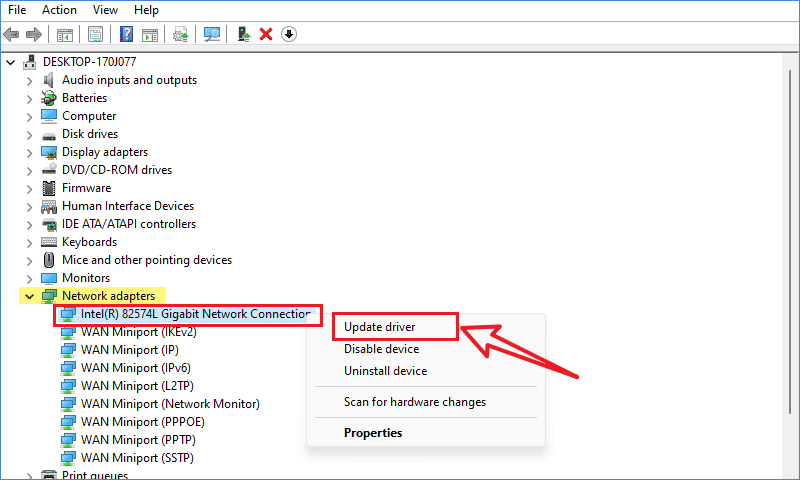Screen dimensions: 800x480
Task: Open the File menu
Action: pos(17,10)
